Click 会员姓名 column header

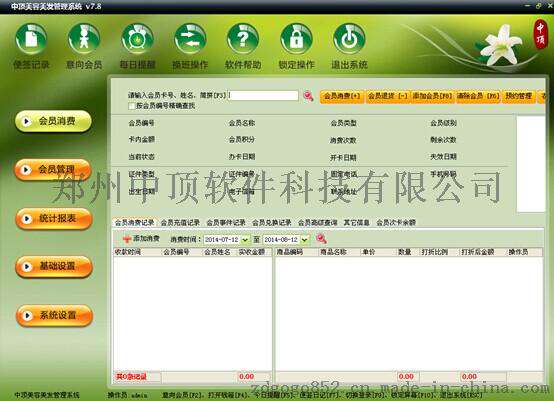[x=217, y=252]
